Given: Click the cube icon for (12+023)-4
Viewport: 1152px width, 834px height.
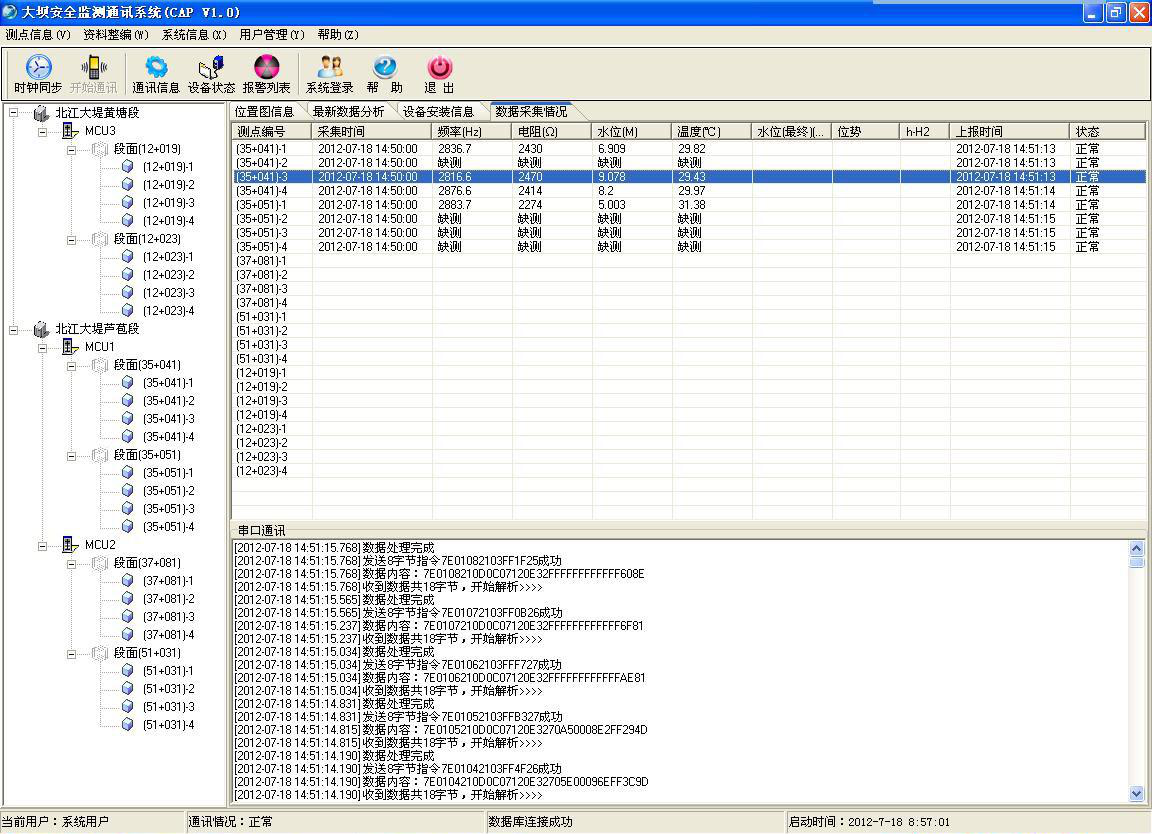Looking at the screenshot, I should [x=127, y=311].
